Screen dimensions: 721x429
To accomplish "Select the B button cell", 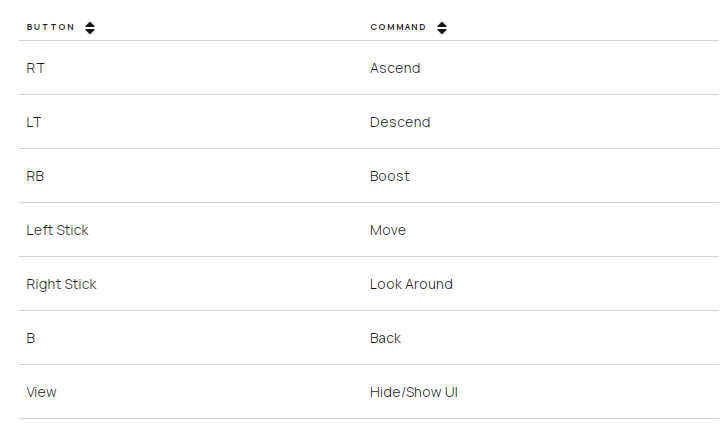I will (x=31, y=338).
